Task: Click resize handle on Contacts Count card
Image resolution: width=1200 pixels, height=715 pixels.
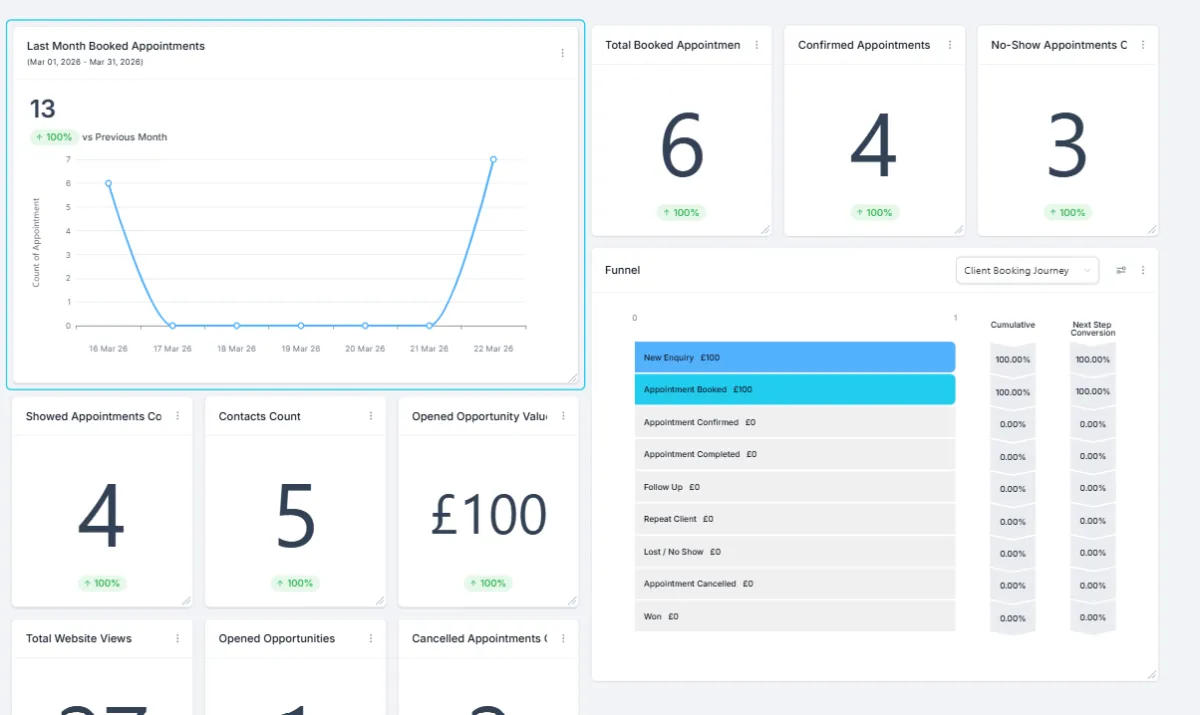Action: (x=379, y=600)
